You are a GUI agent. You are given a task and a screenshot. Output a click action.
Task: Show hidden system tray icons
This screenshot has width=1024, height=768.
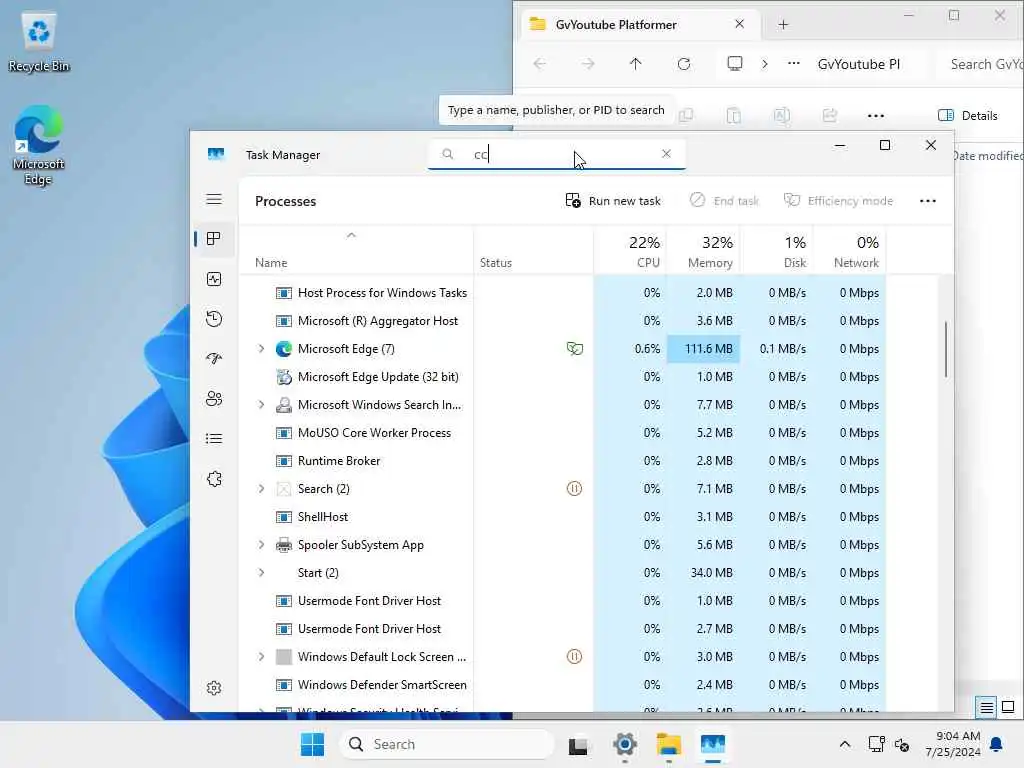coord(844,744)
